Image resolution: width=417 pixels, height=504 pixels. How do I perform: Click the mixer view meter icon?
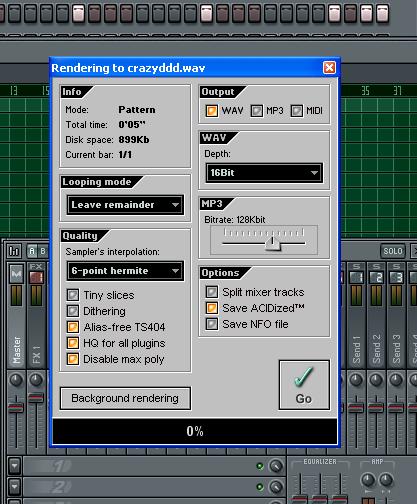point(14,251)
